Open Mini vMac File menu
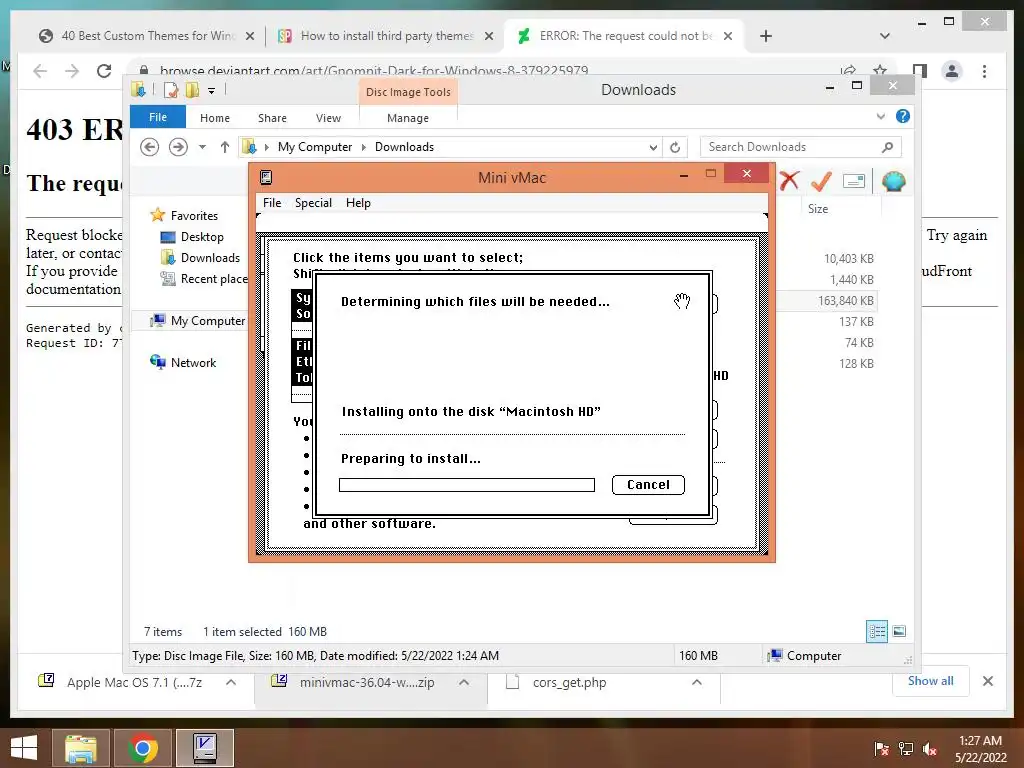The image size is (1024, 768). 272,202
